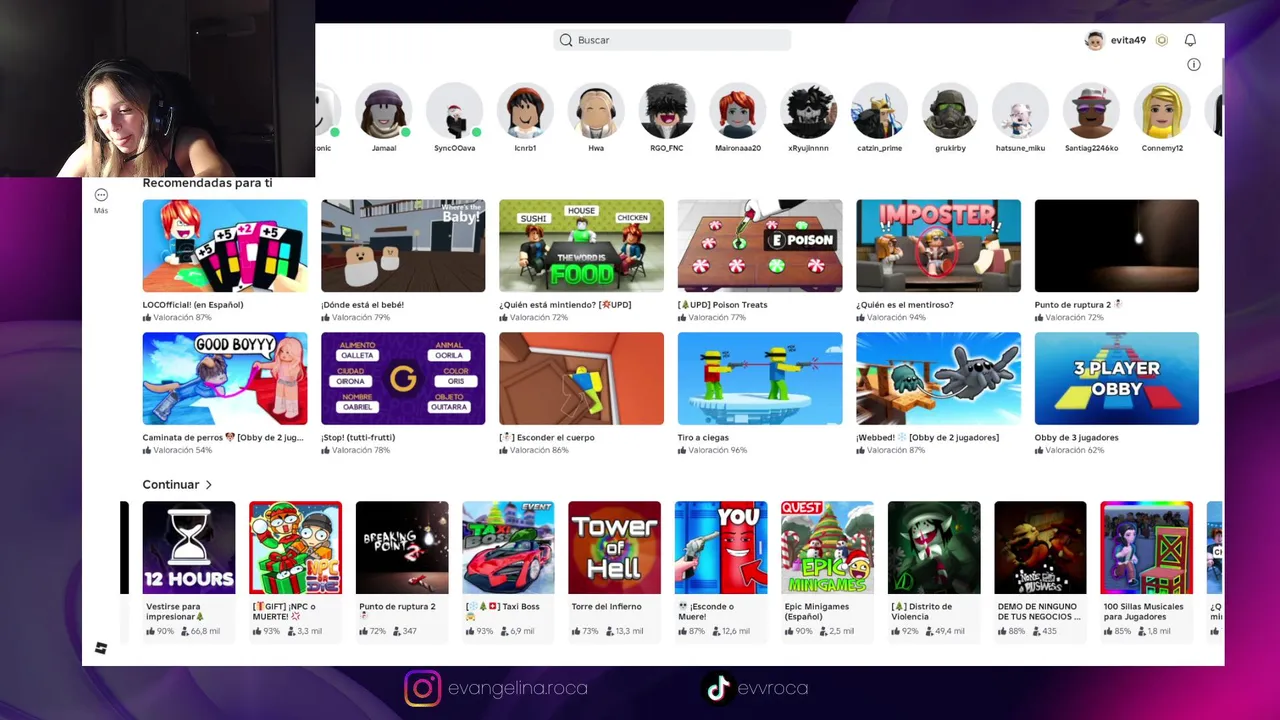Image resolution: width=1280 pixels, height=720 pixels.
Task: Click Valoración 94% under ¿Quién es el mentiroso?
Action: pos(896,318)
